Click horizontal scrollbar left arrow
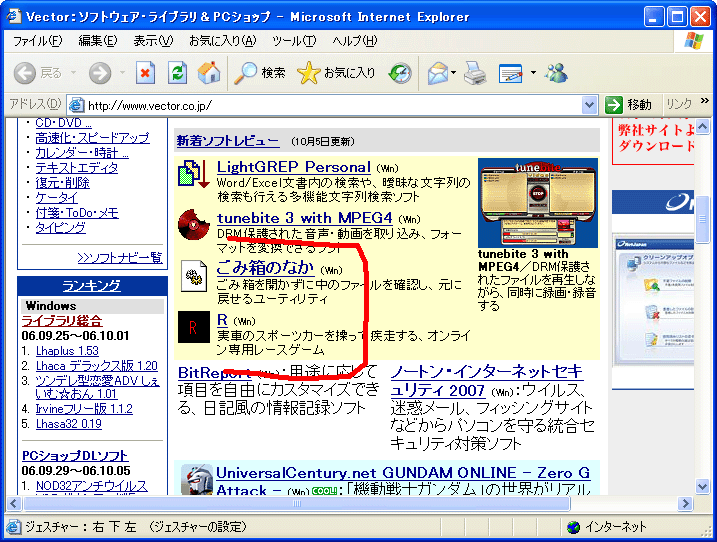 pyautogui.click(x=14, y=504)
